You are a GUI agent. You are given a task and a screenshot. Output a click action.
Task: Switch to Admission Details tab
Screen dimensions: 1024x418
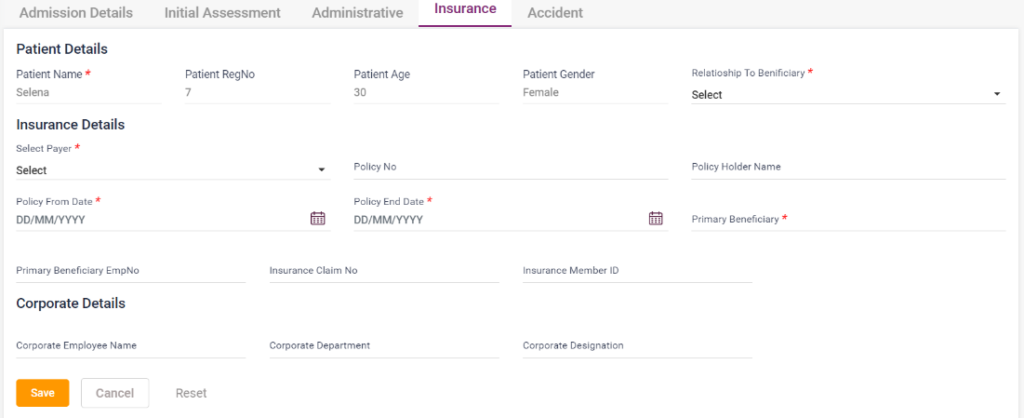(76, 13)
